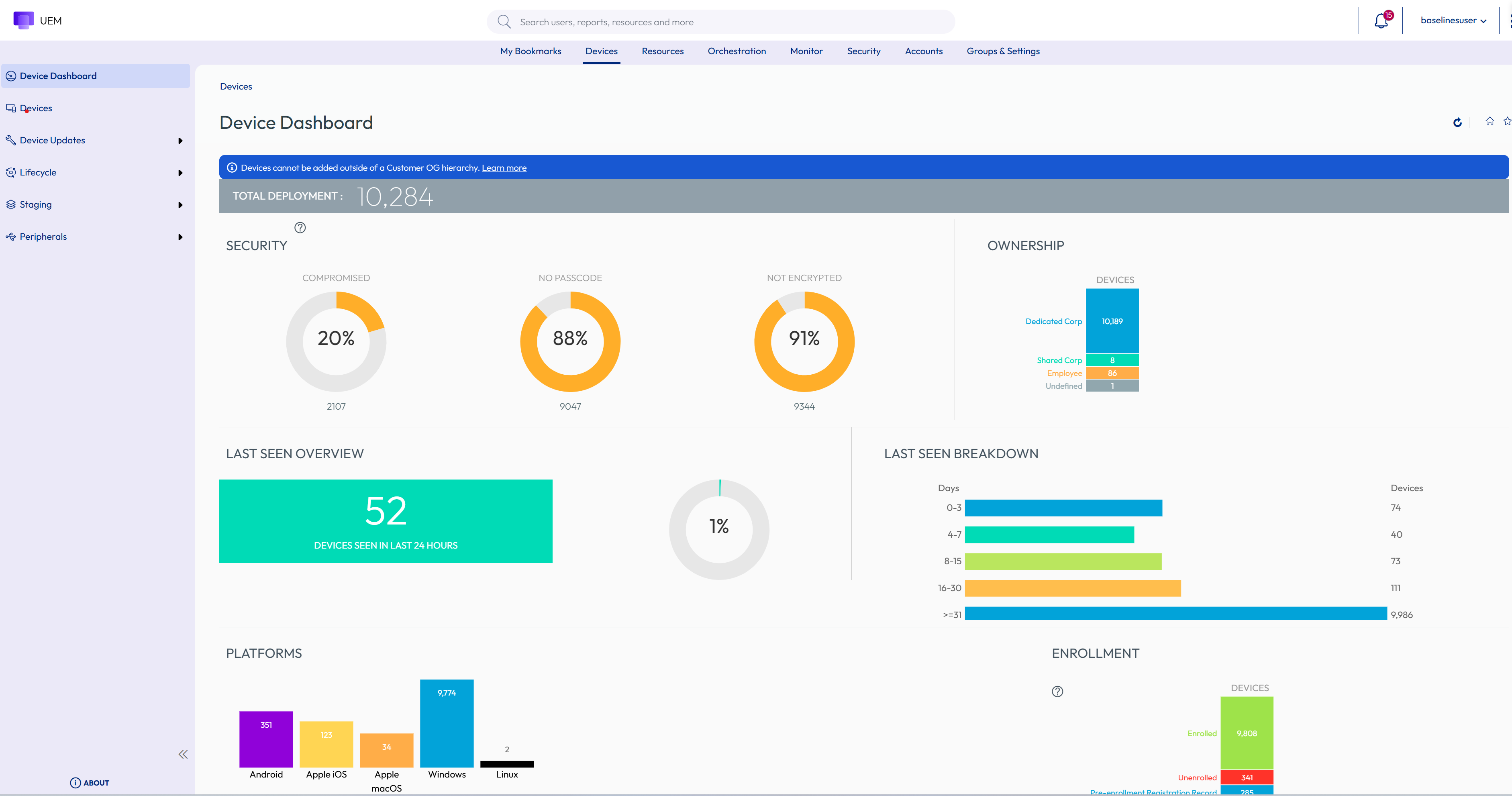Viewport: 1512px width, 796px height.
Task: Go to the Monitor tab
Action: click(806, 51)
